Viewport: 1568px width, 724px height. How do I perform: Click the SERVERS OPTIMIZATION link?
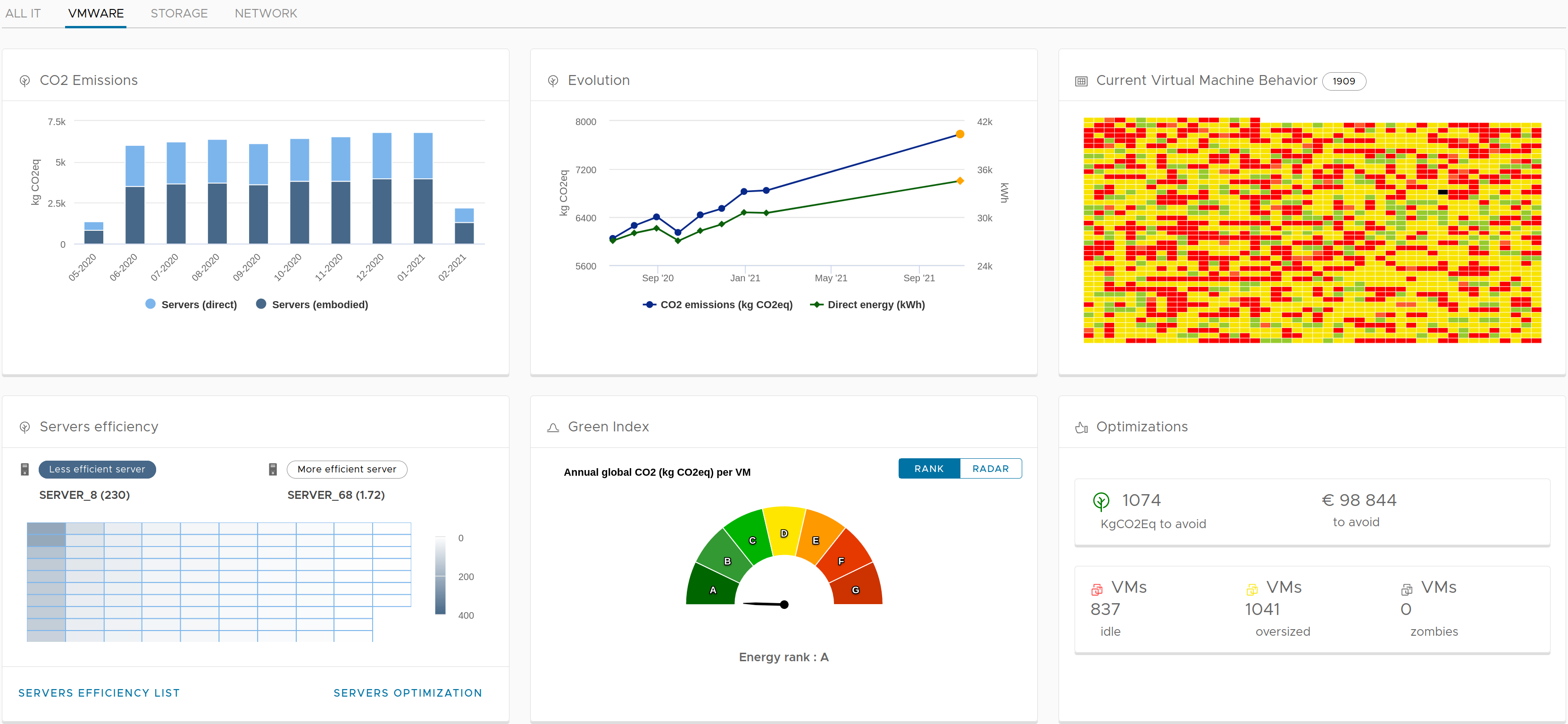(x=407, y=692)
